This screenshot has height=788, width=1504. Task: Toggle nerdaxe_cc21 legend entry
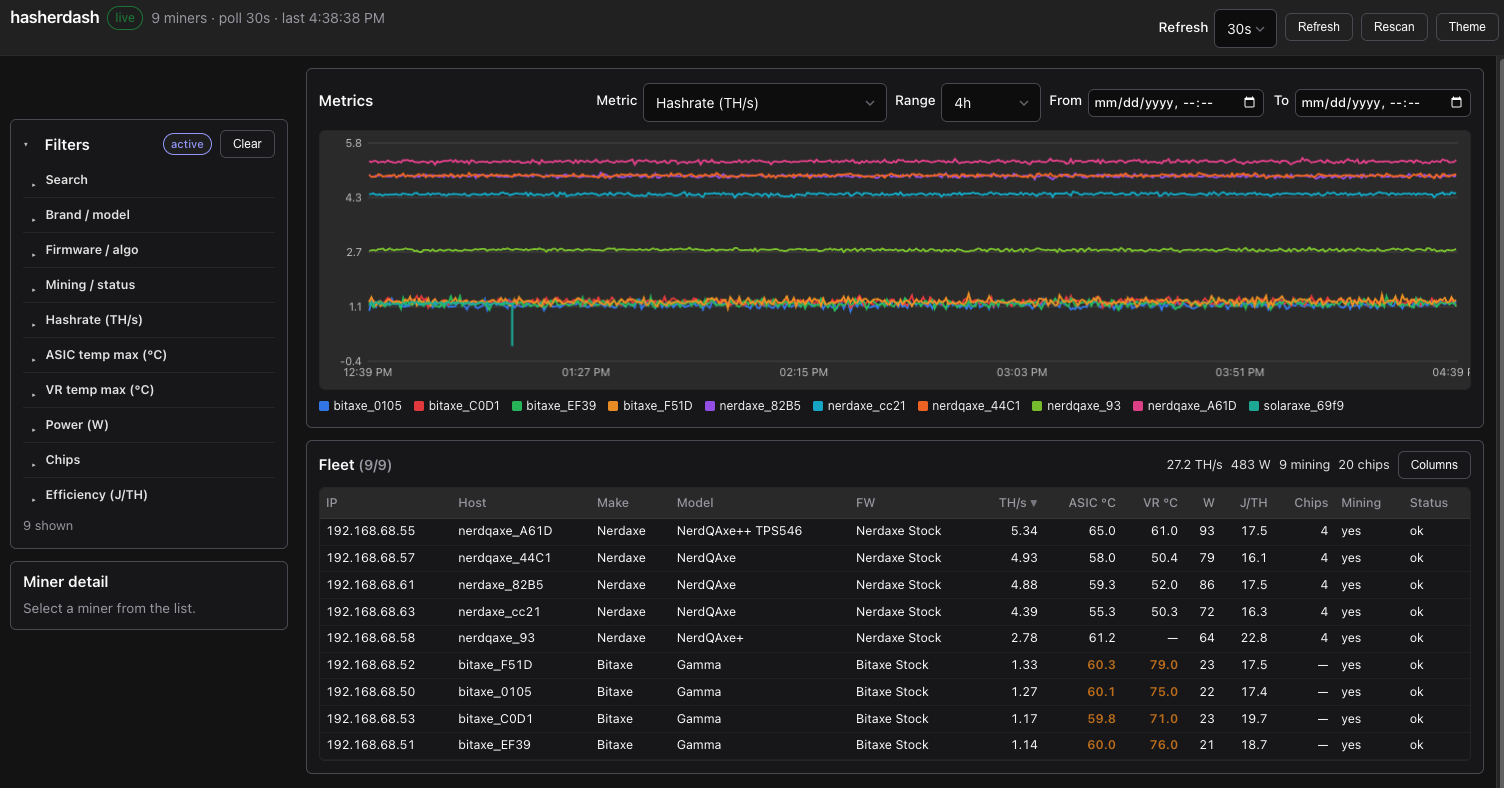(859, 406)
